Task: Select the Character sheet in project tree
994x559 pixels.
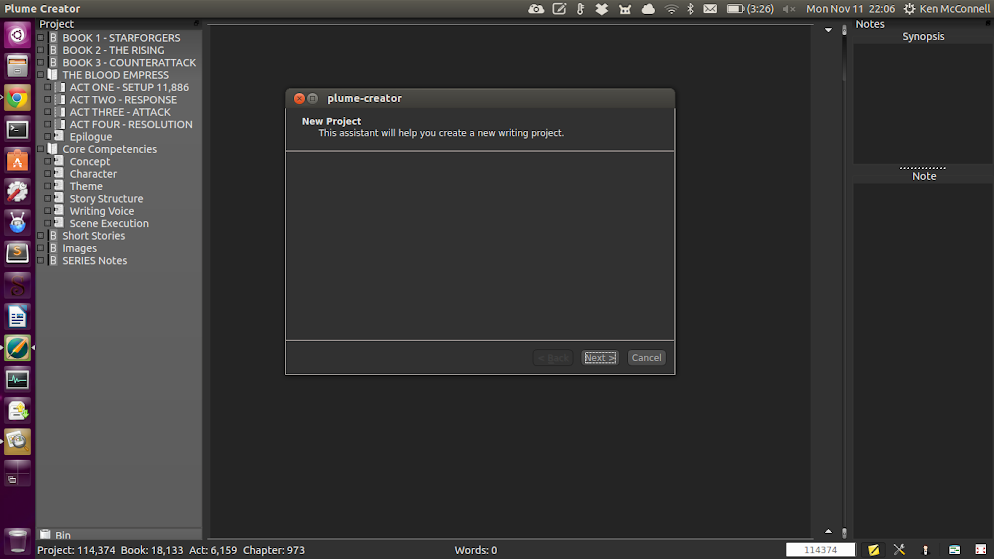Action: pyautogui.click(x=93, y=174)
